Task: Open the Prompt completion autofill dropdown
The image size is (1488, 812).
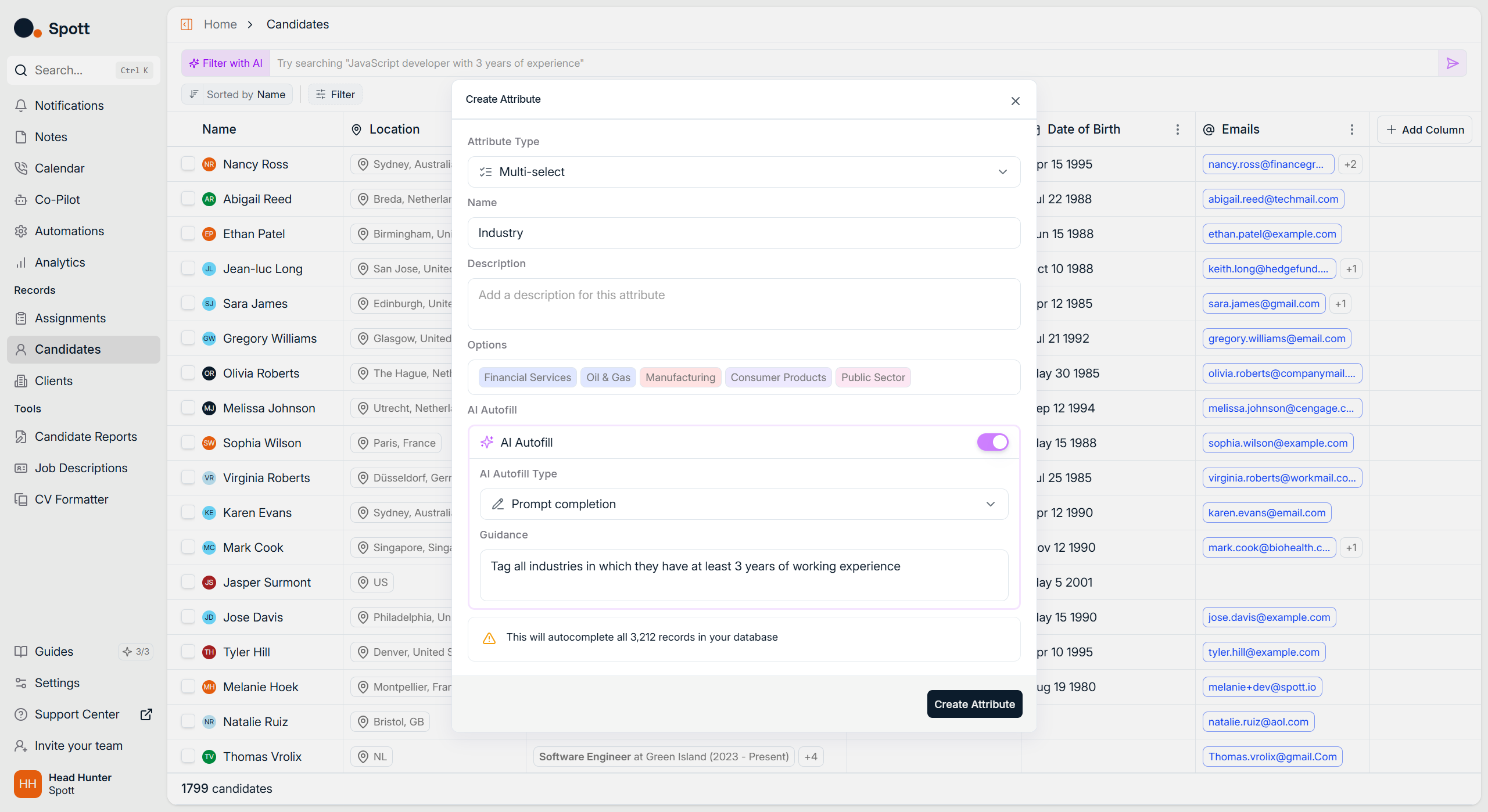Action: tap(744, 504)
